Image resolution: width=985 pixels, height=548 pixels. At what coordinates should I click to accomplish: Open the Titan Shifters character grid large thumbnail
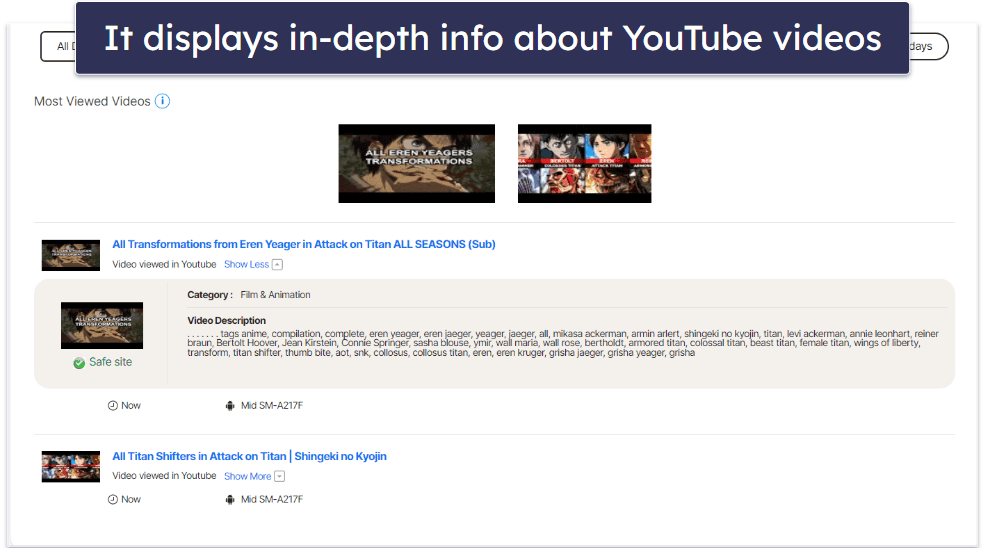click(x=584, y=163)
